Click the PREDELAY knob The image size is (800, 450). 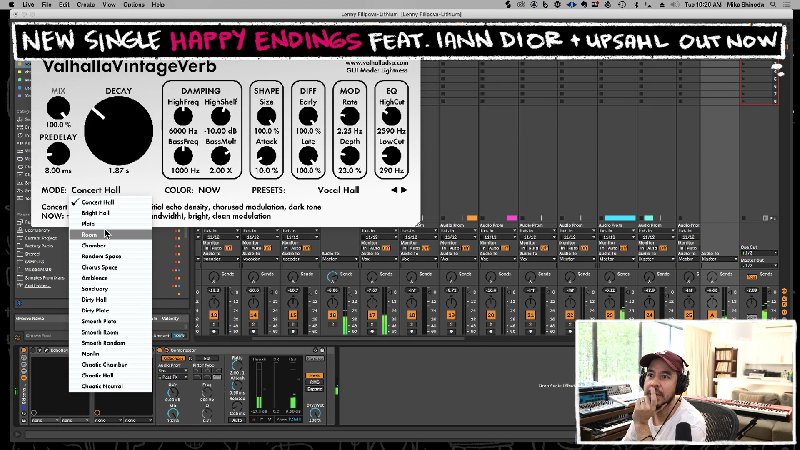[58, 153]
